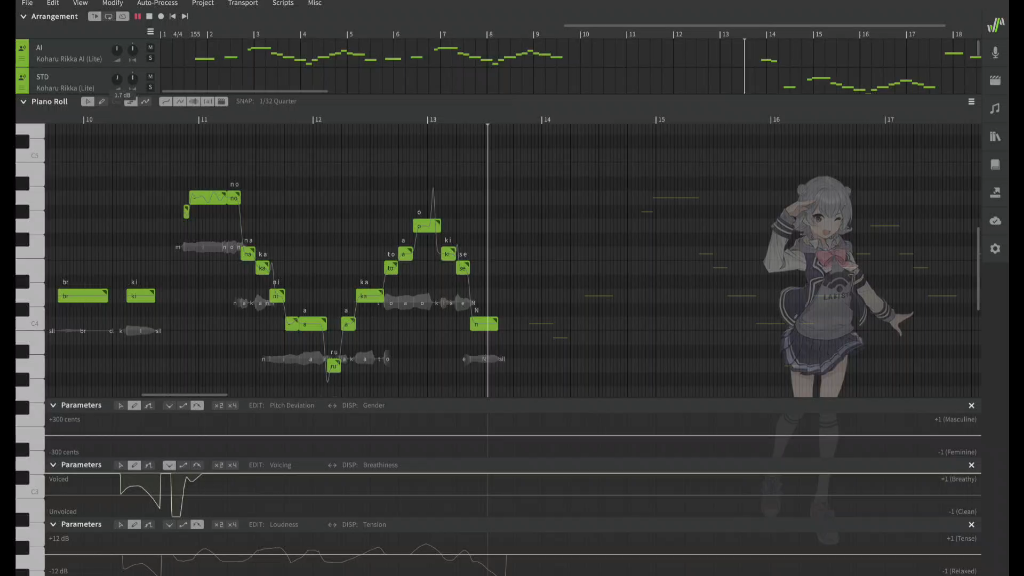Click the x2 zoom in Pitch Deviation panel
This screenshot has height=576, width=1024.
[218, 406]
